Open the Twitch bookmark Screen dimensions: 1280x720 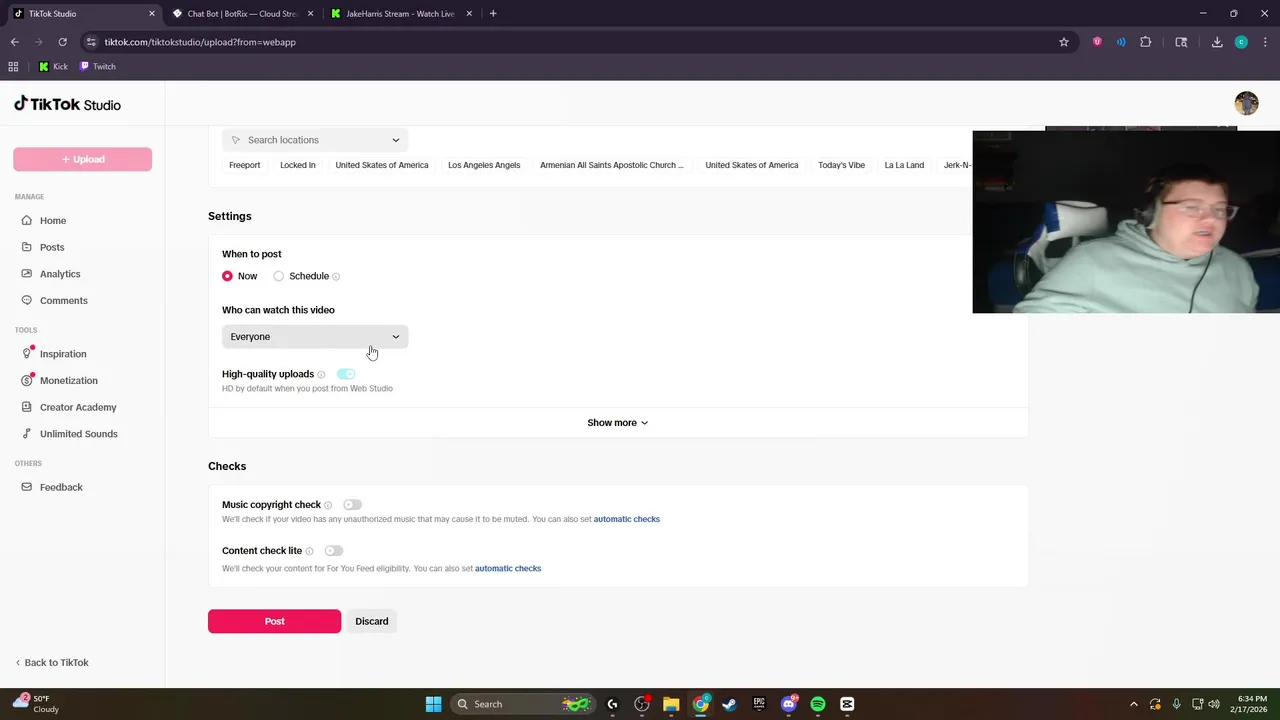pos(98,67)
